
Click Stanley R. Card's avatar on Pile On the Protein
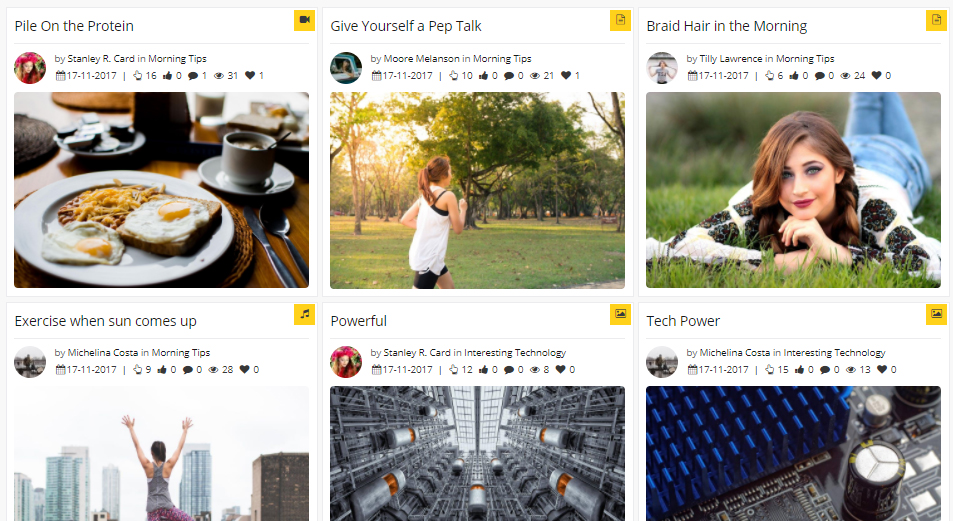click(30, 68)
